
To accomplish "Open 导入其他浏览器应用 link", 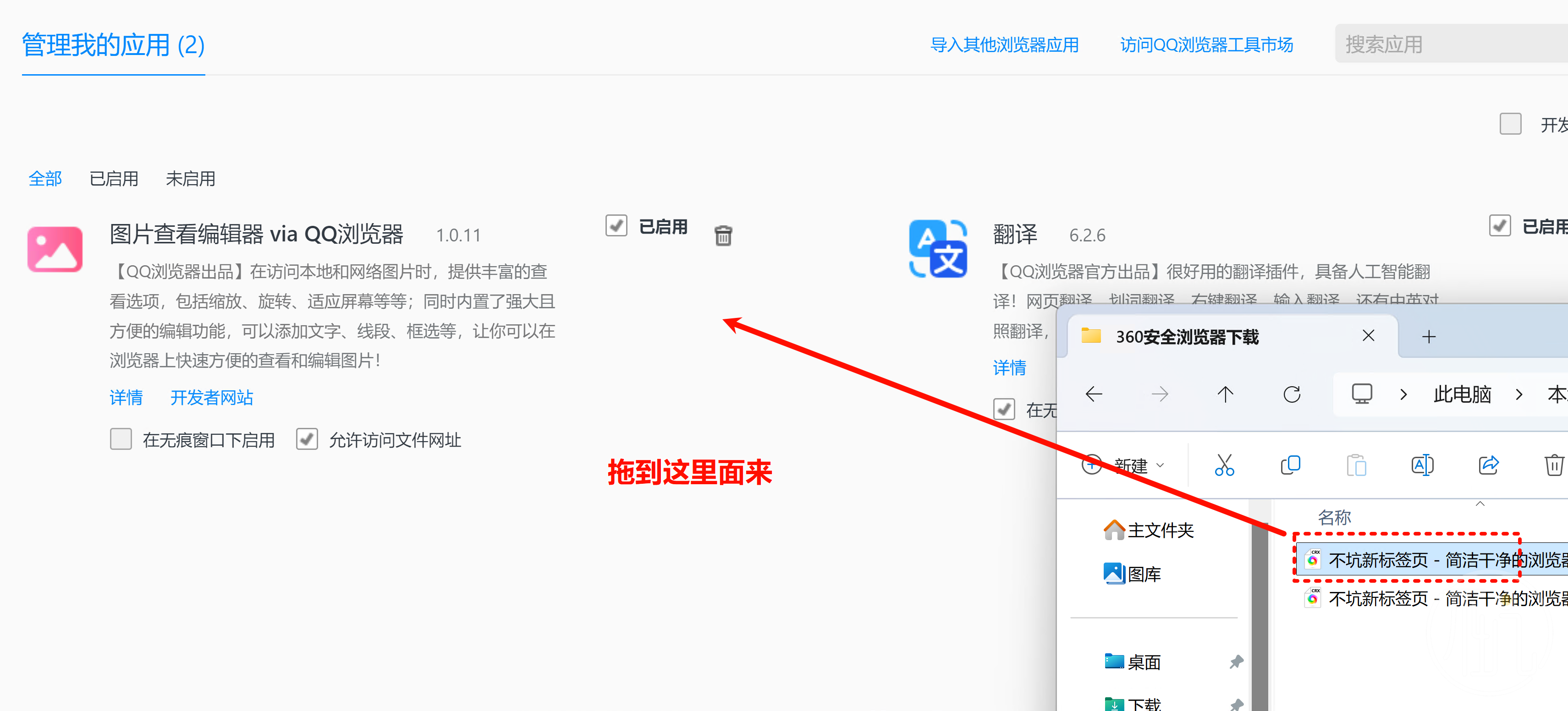I will [x=1004, y=45].
